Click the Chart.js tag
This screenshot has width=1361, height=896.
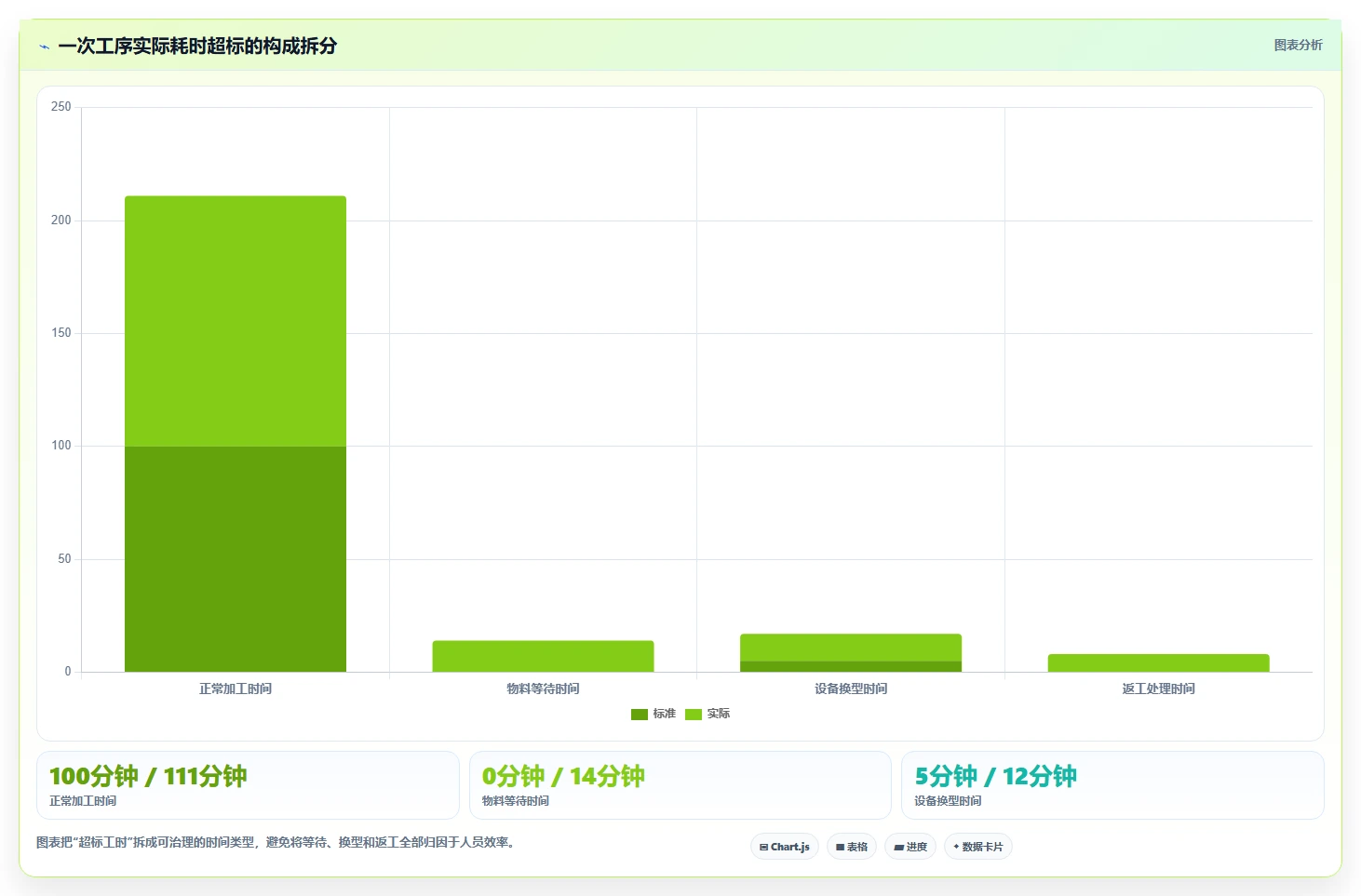pyautogui.click(x=785, y=847)
